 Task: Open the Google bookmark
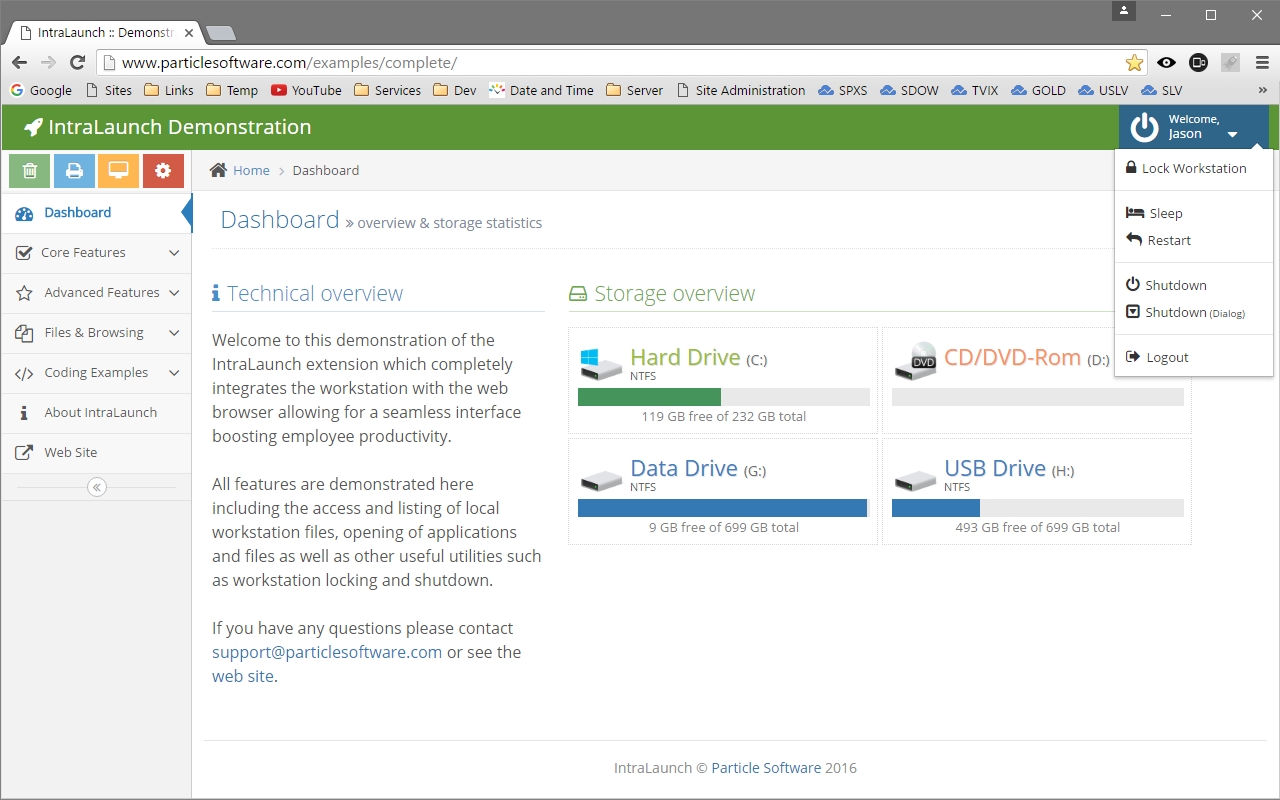[x=41, y=90]
